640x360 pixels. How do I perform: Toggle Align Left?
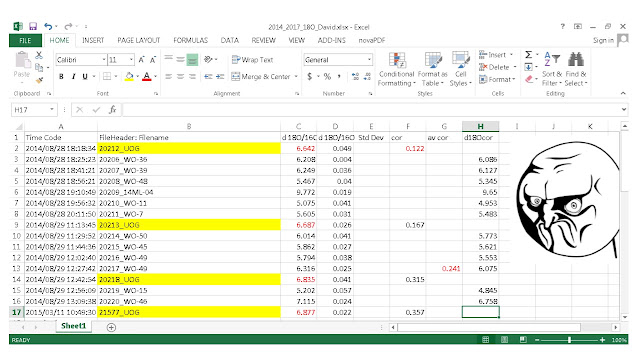click(169, 76)
